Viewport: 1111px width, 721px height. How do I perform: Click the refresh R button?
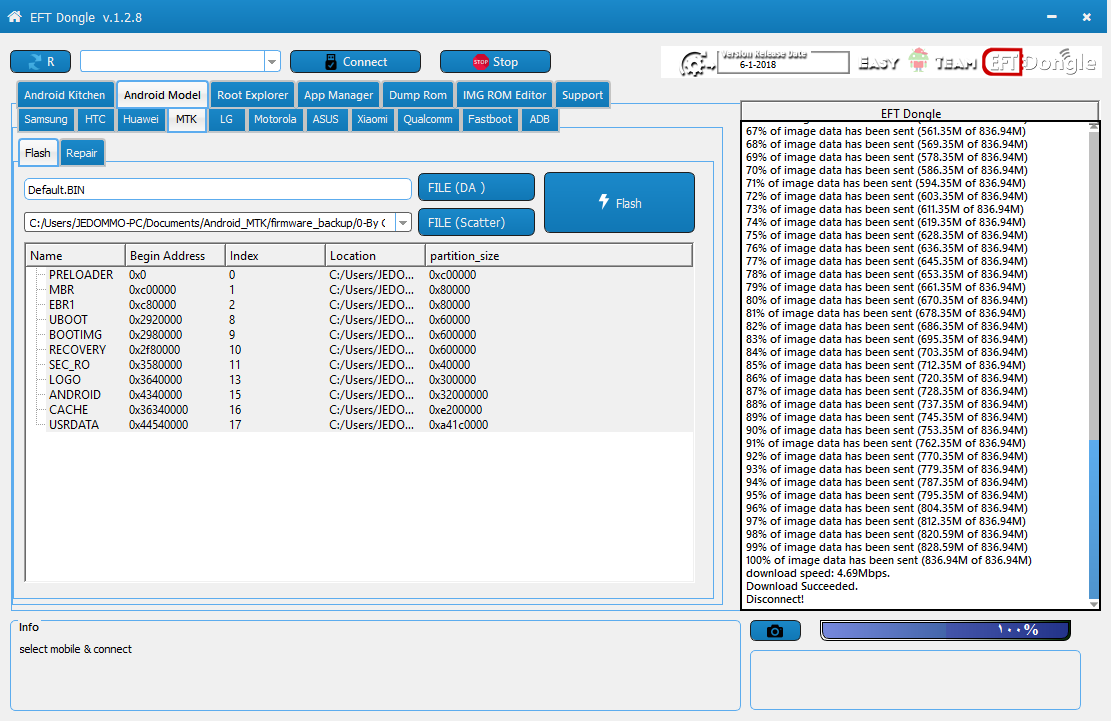(x=40, y=62)
